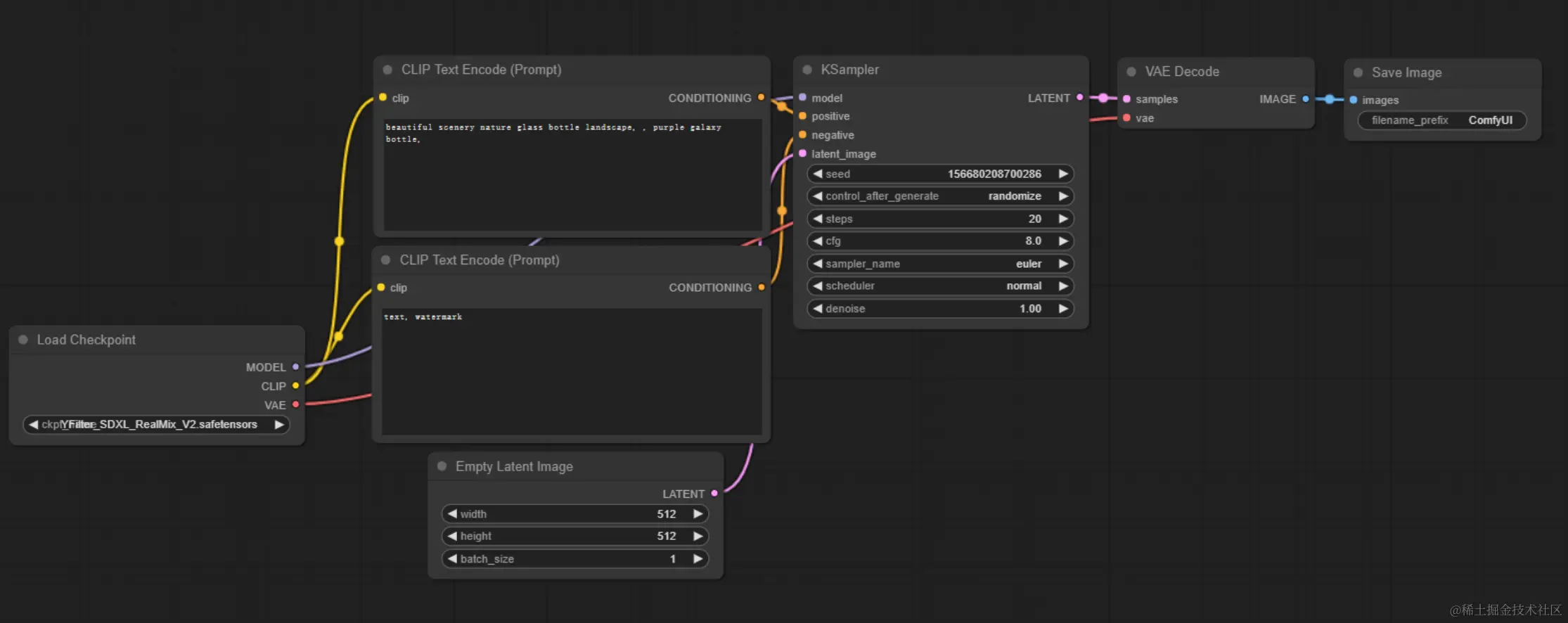Decrease cfg with left arrow
The height and width of the screenshot is (623, 1568).
[818, 241]
